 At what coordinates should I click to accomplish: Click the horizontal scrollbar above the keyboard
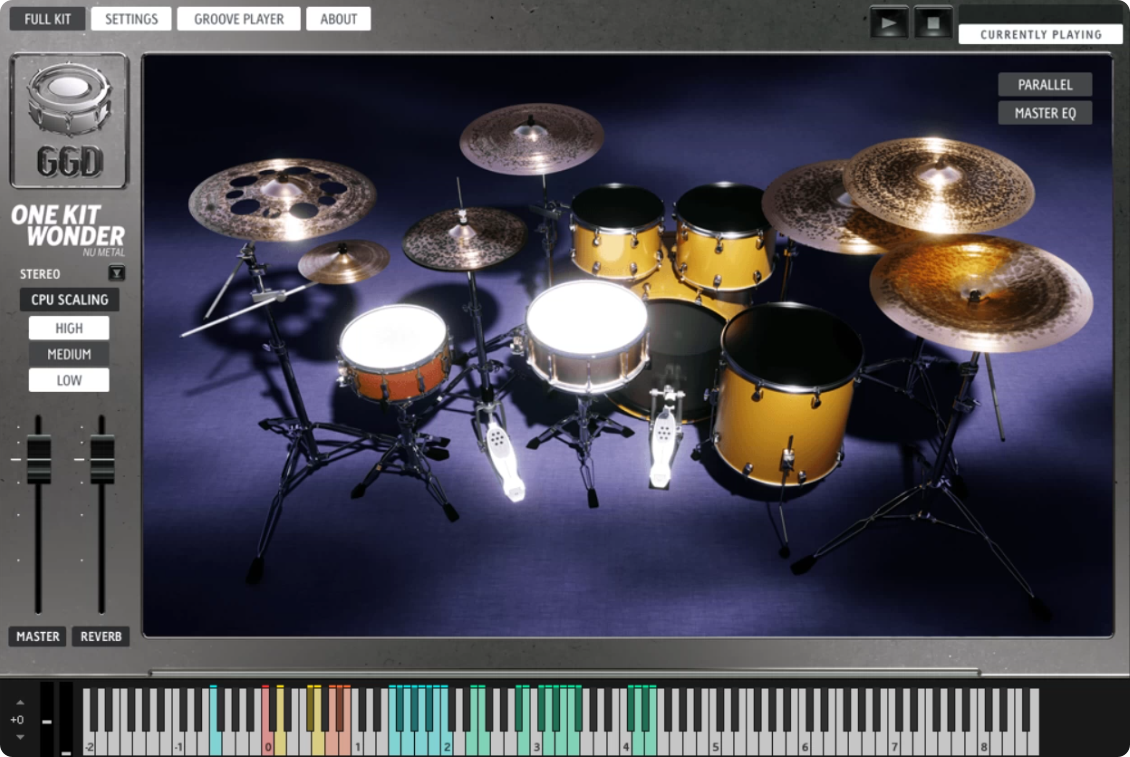(x=565, y=673)
